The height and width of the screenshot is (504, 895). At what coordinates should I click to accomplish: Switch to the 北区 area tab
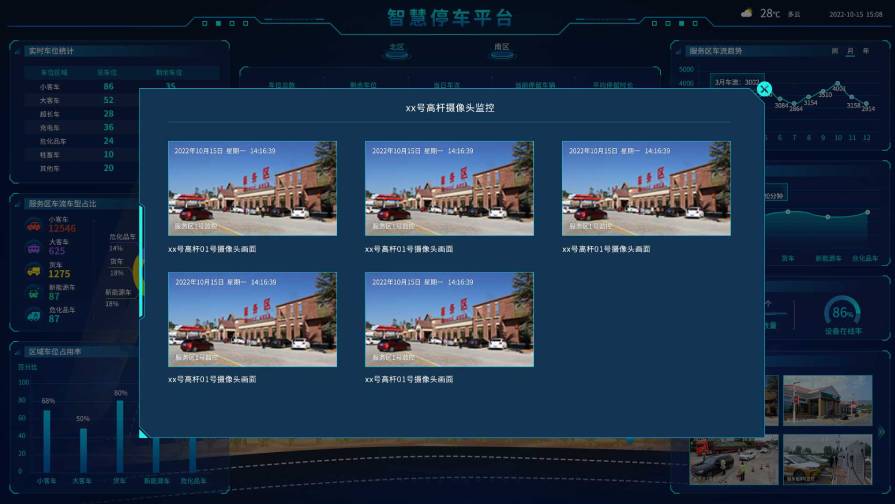tap(397, 51)
